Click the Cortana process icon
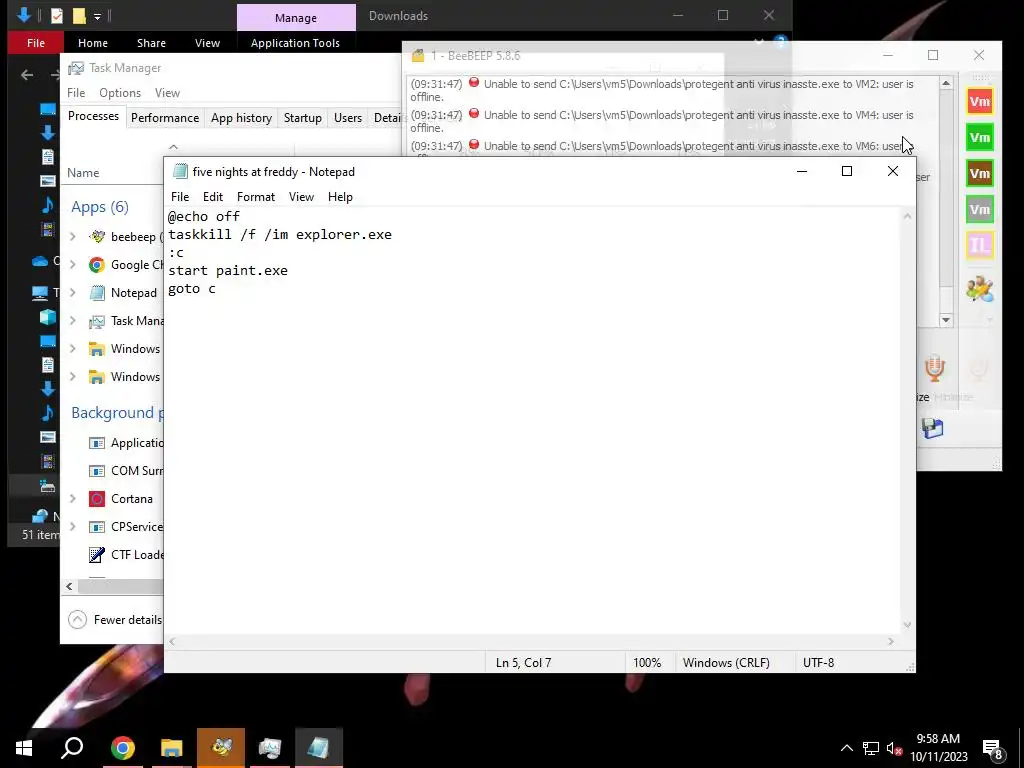The width and height of the screenshot is (1024, 768). [97, 499]
